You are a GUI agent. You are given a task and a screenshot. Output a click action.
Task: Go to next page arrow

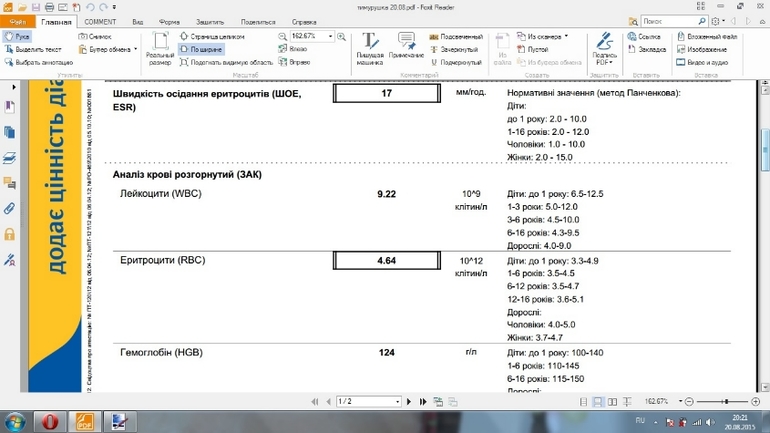(x=408, y=402)
